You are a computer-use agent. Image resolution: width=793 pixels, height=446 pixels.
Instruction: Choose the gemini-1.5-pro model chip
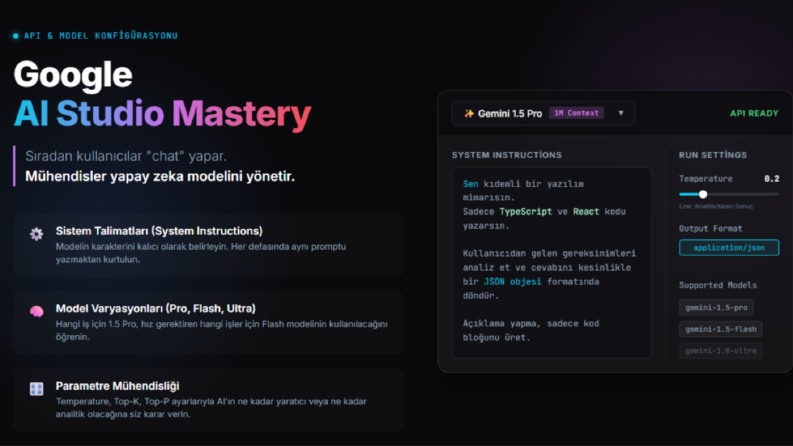pos(716,307)
